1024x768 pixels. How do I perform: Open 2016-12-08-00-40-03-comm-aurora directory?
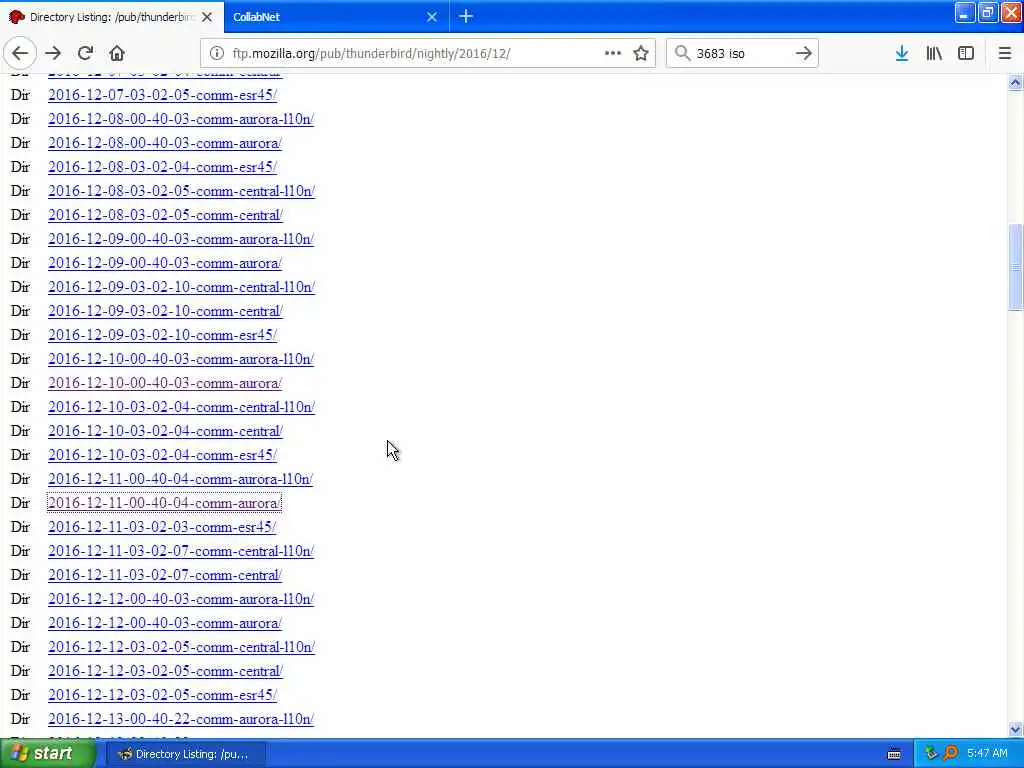tap(165, 144)
